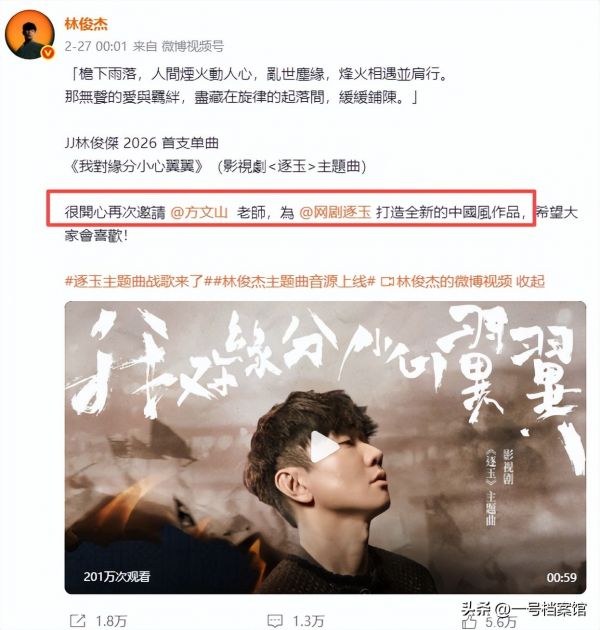Viewport: 600px width, 630px height.
Task: Click the share/repost icon showing 1.8万
Action: tap(77, 621)
